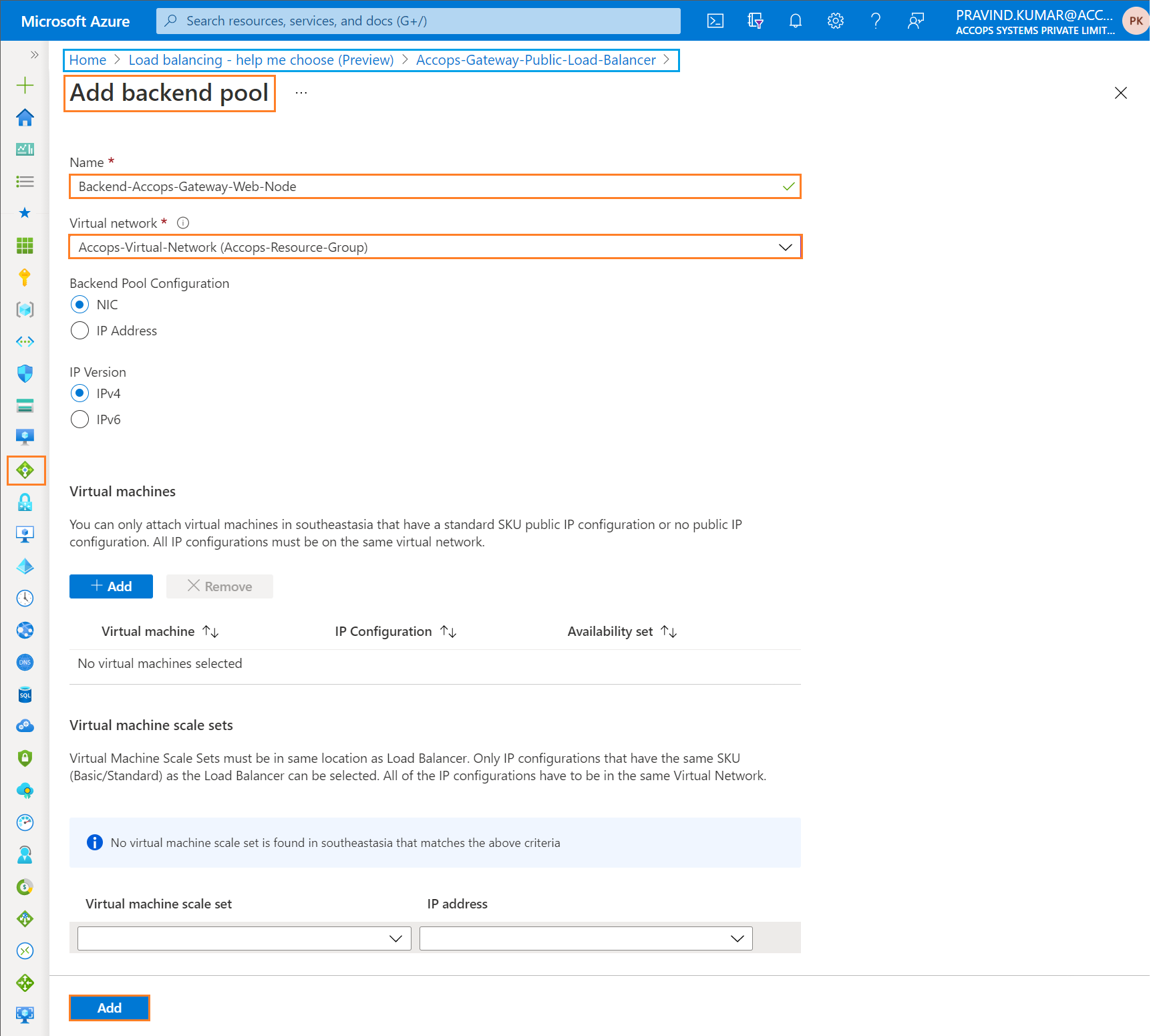Click the bottom Add button to save
Viewport: 1151px width, 1036px height.
[x=110, y=1008]
